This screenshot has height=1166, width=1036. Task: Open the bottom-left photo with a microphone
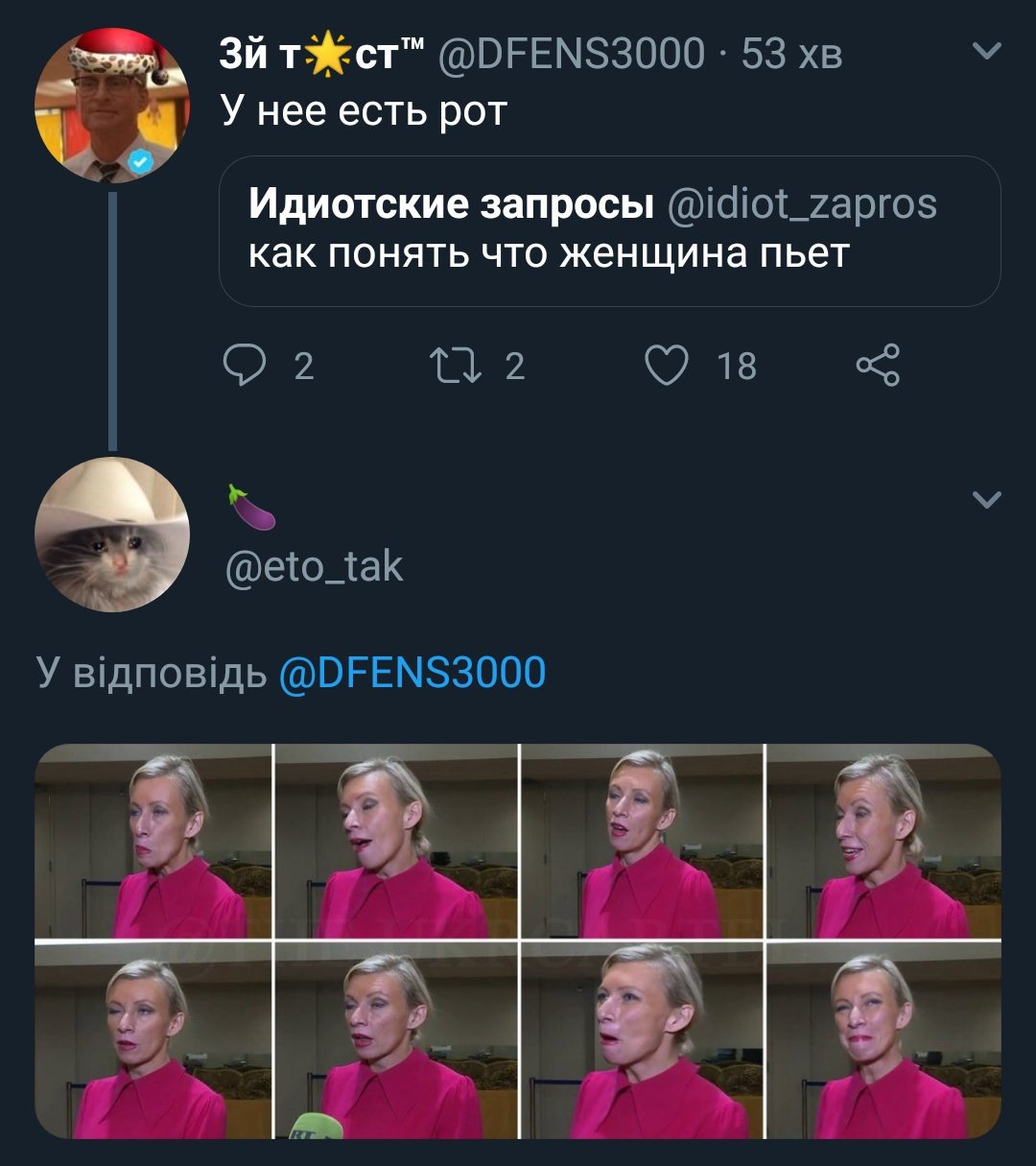pyautogui.click(x=397, y=1040)
